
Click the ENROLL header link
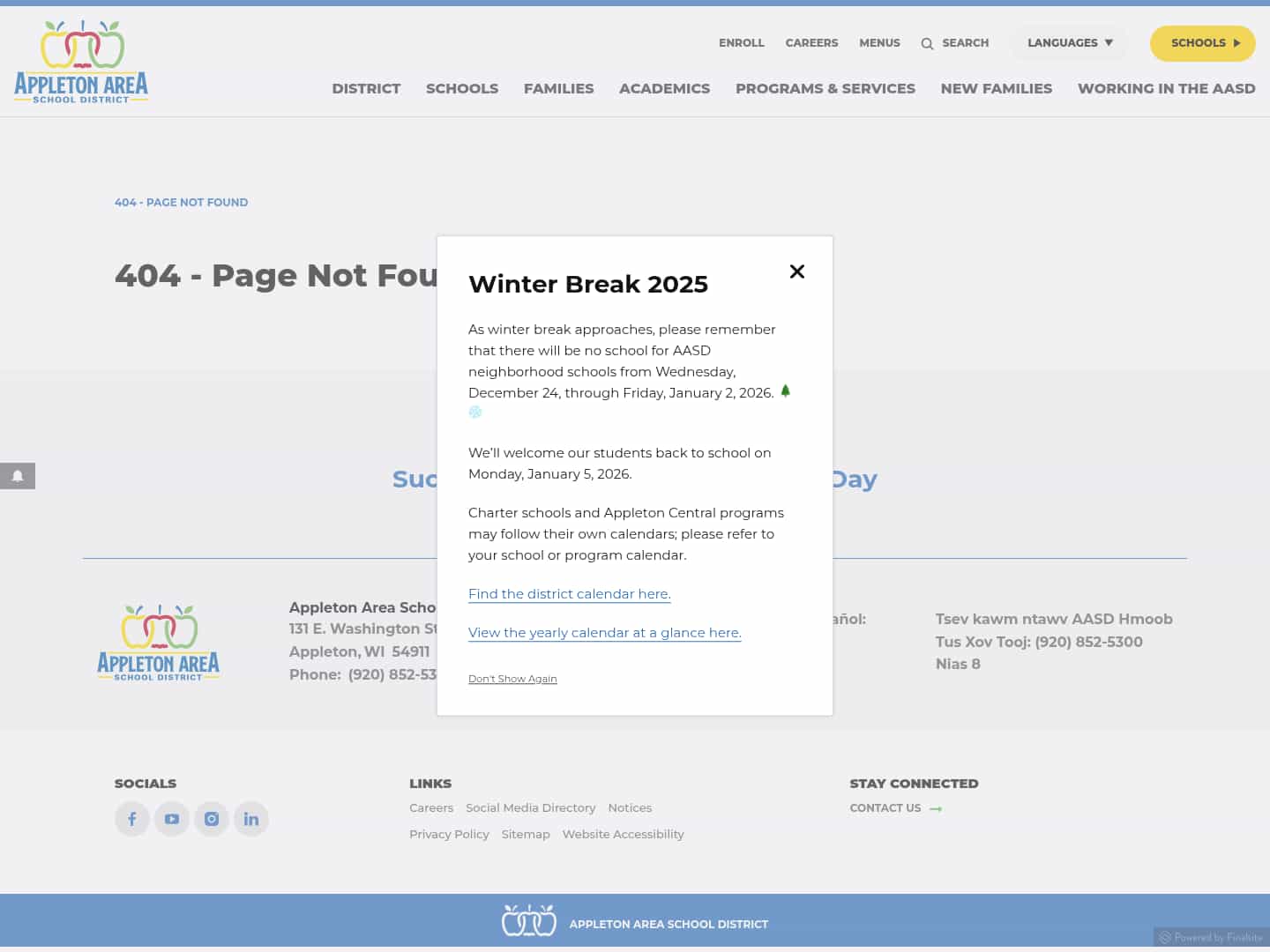coord(742,42)
